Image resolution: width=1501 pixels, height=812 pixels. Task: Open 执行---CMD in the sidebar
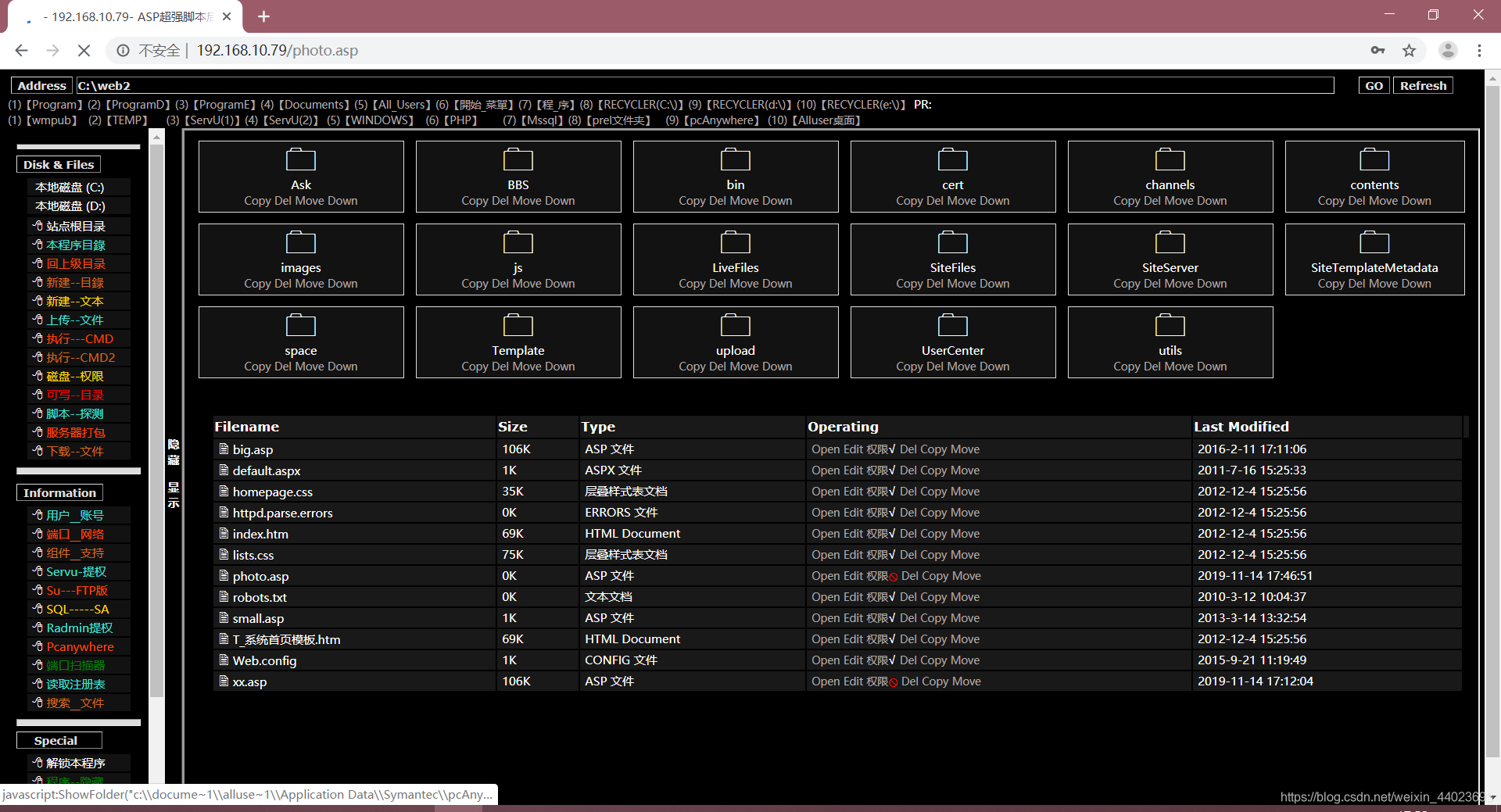point(80,339)
